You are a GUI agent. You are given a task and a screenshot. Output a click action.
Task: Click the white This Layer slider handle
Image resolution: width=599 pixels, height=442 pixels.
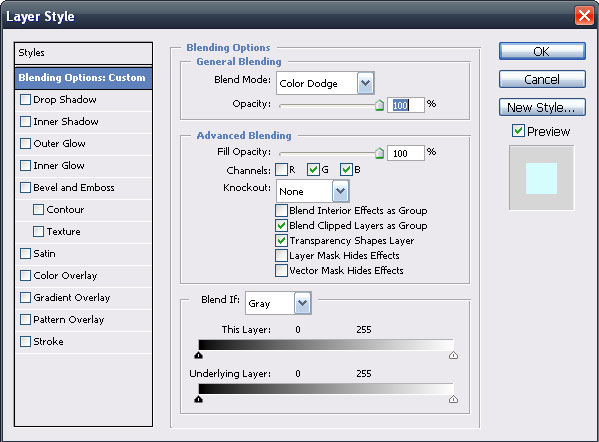pos(453,355)
